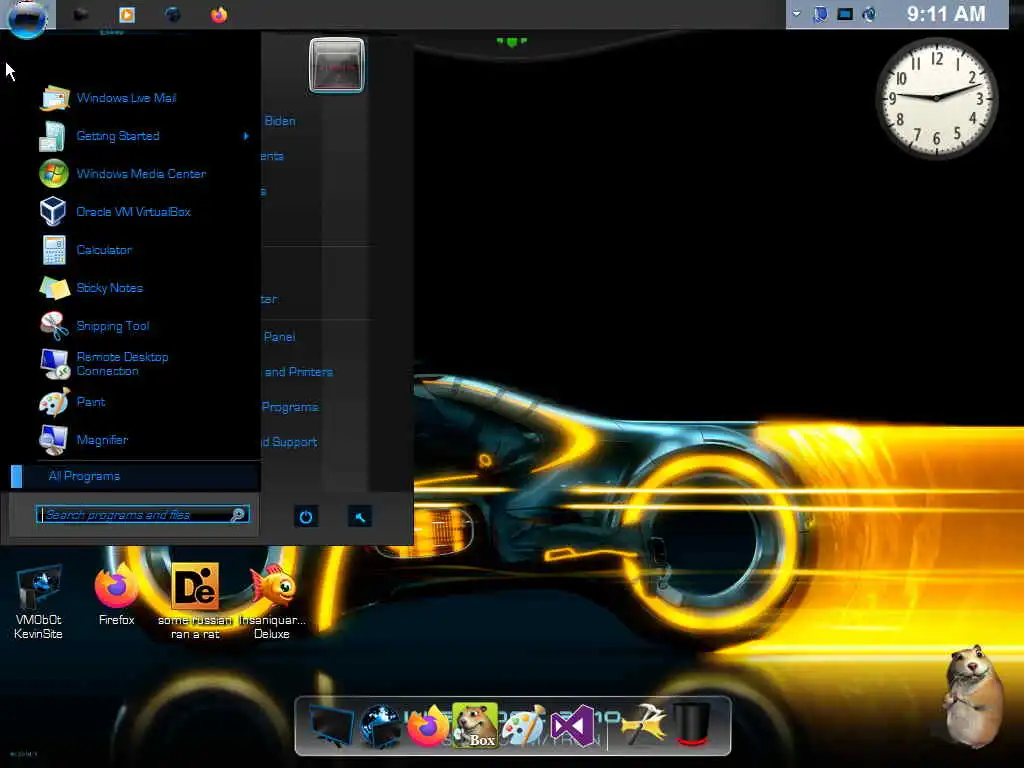Launch Oracle VM VirtualBox
The height and width of the screenshot is (768, 1024).
point(136,212)
